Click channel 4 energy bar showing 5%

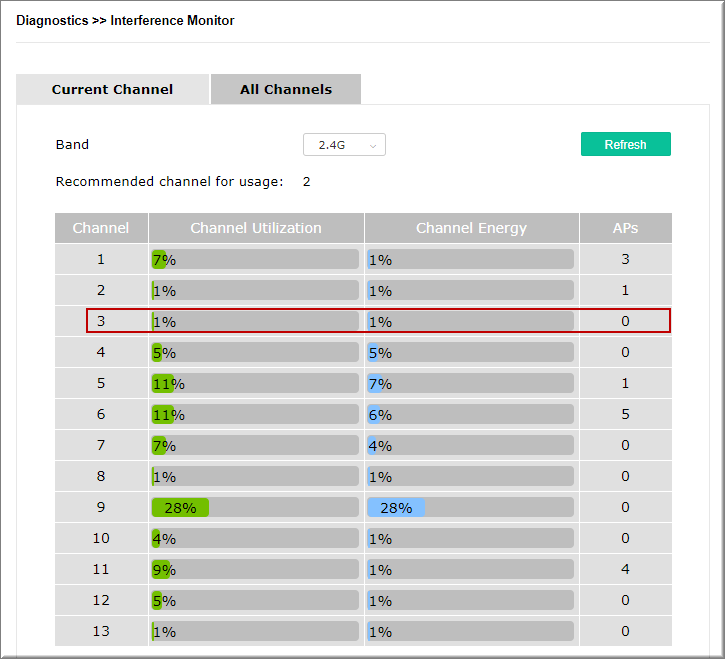point(471,352)
